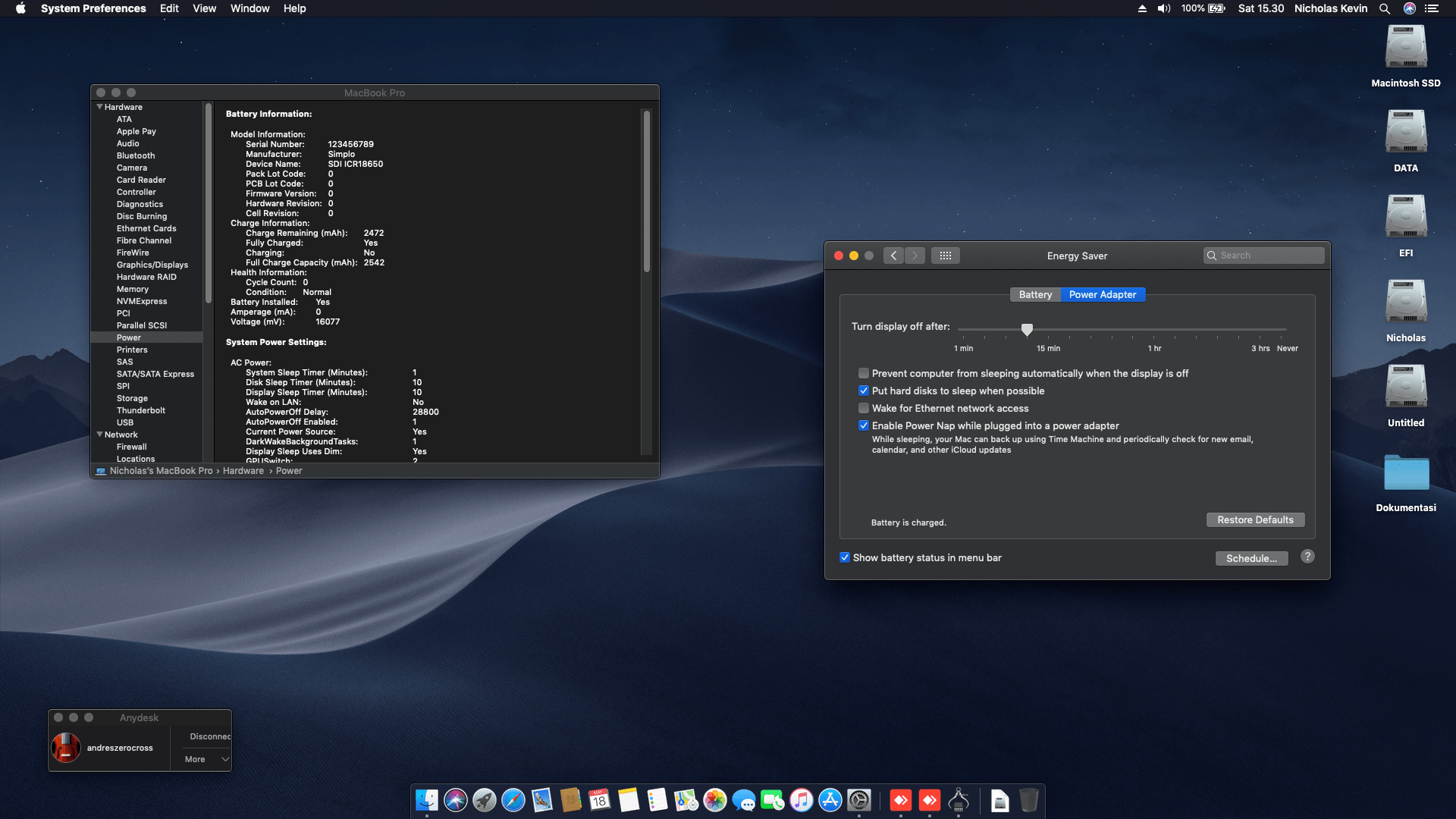Collapse the Hardware section in System Information
This screenshot has height=819, width=1456.
99,107
